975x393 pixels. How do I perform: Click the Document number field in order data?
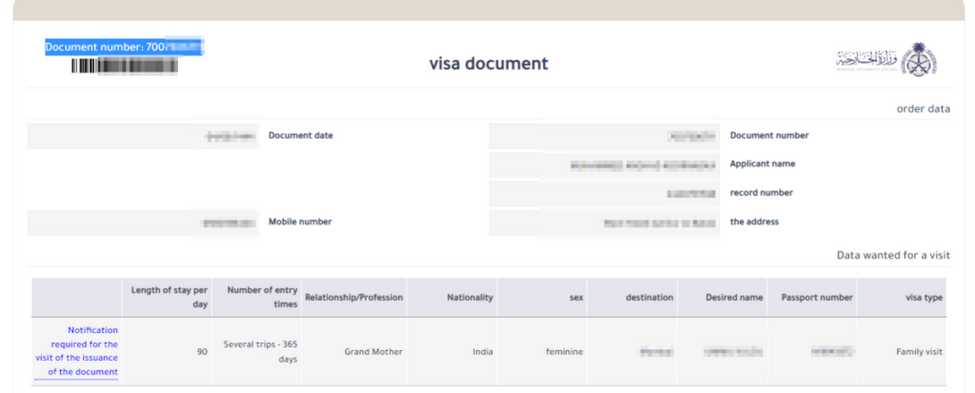click(604, 136)
